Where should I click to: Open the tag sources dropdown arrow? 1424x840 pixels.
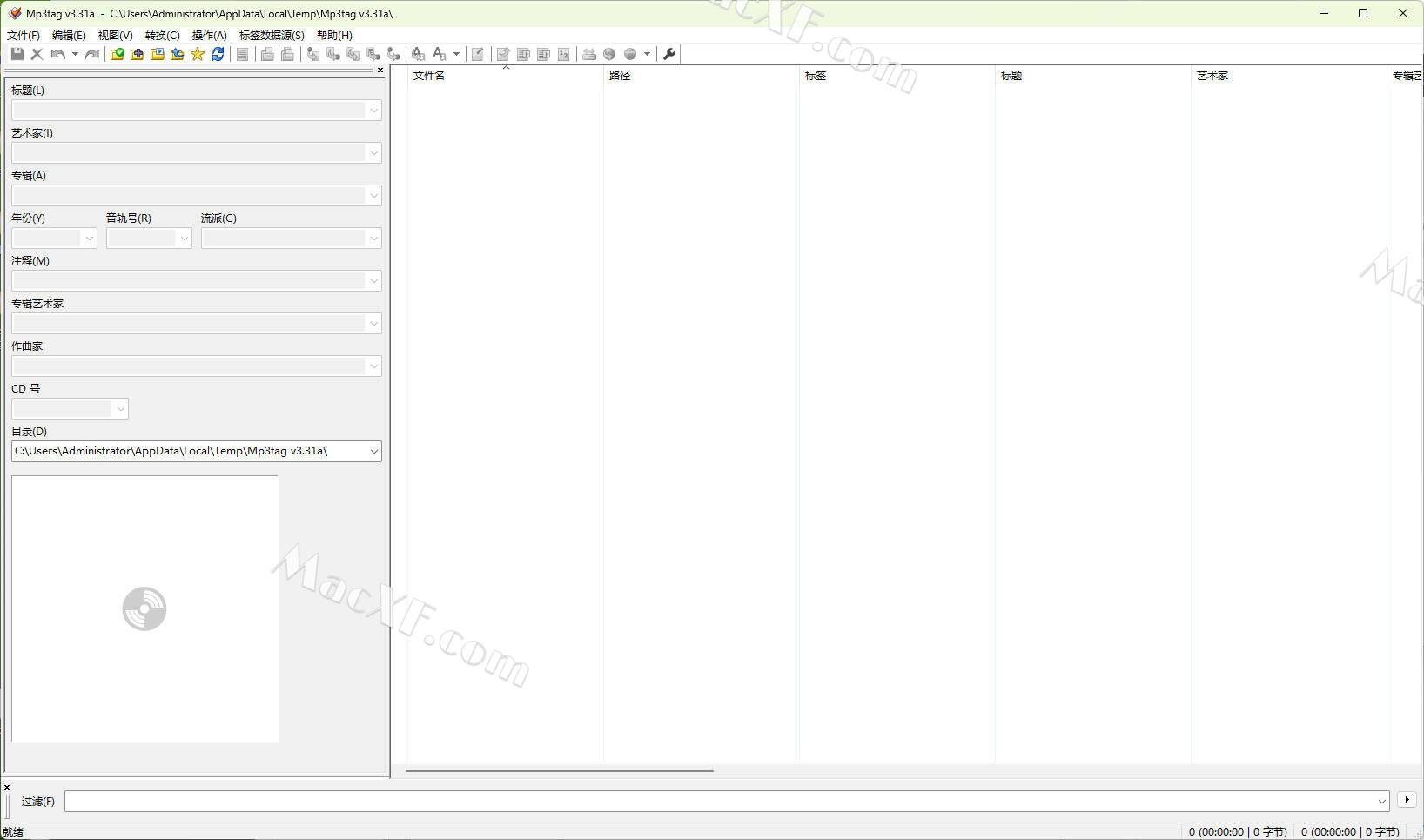coord(647,54)
